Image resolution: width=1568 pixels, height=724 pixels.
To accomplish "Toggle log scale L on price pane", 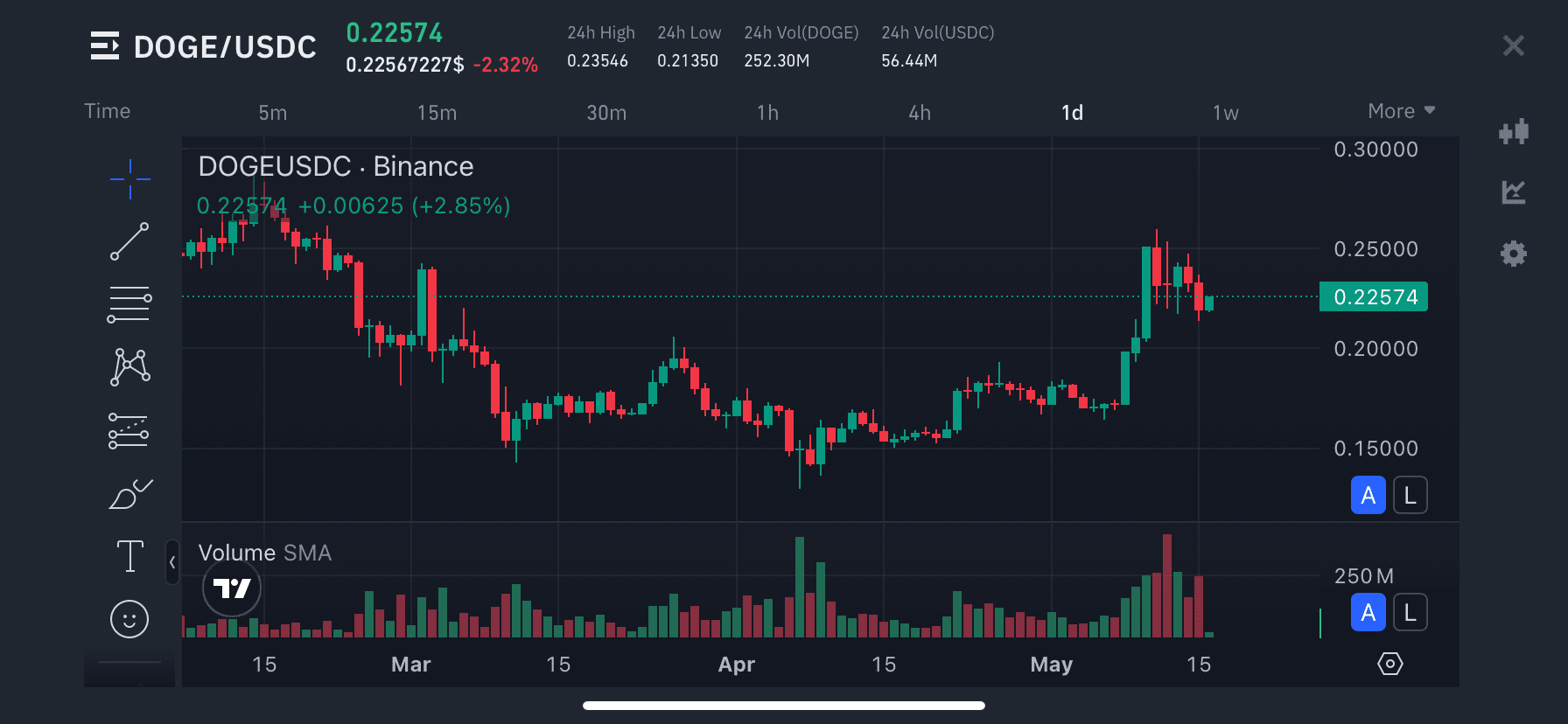I will click(1410, 495).
